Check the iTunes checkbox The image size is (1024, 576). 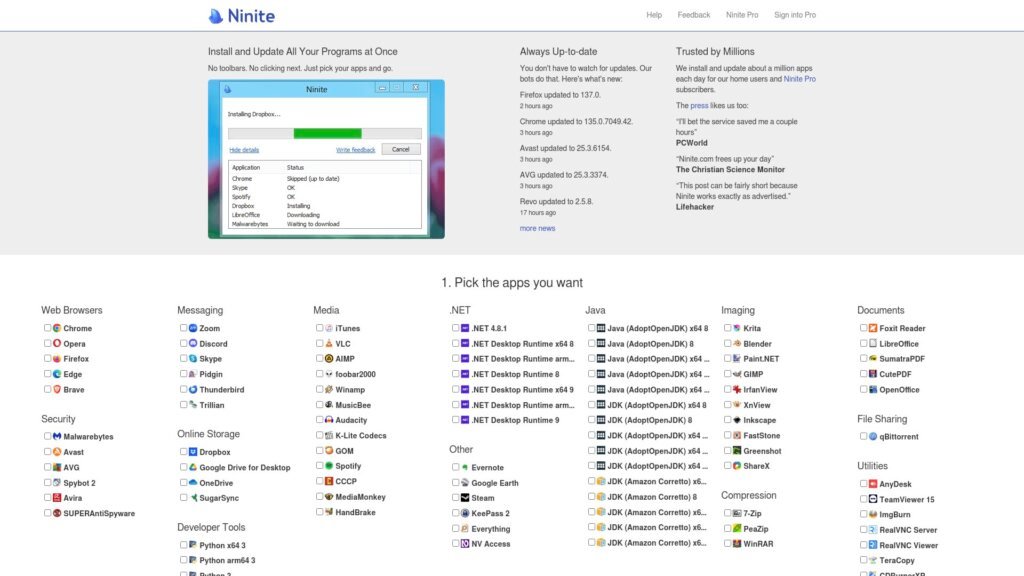pyautogui.click(x=319, y=328)
